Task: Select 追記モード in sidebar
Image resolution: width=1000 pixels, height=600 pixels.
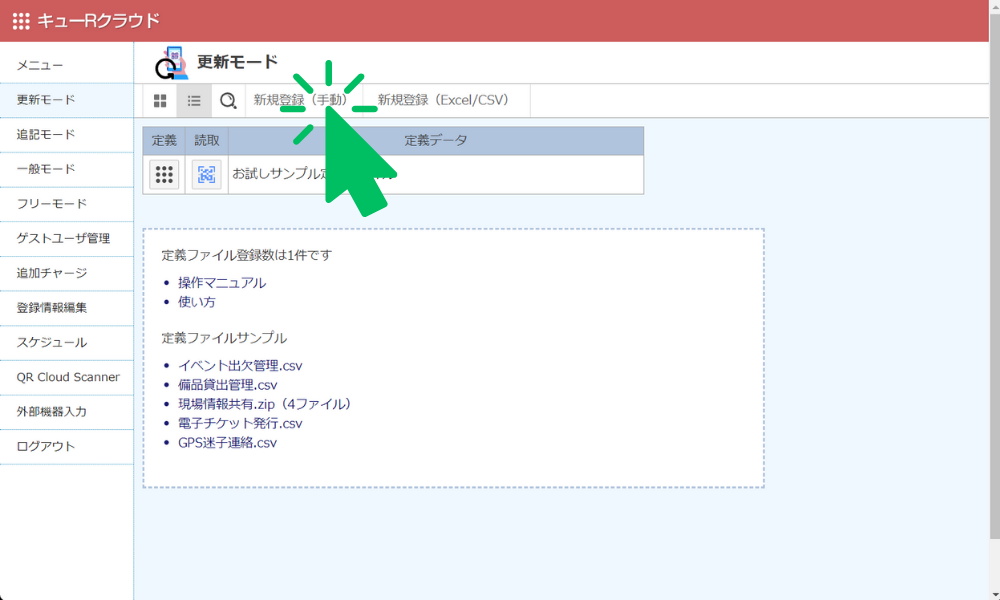Action: tap(66, 135)
